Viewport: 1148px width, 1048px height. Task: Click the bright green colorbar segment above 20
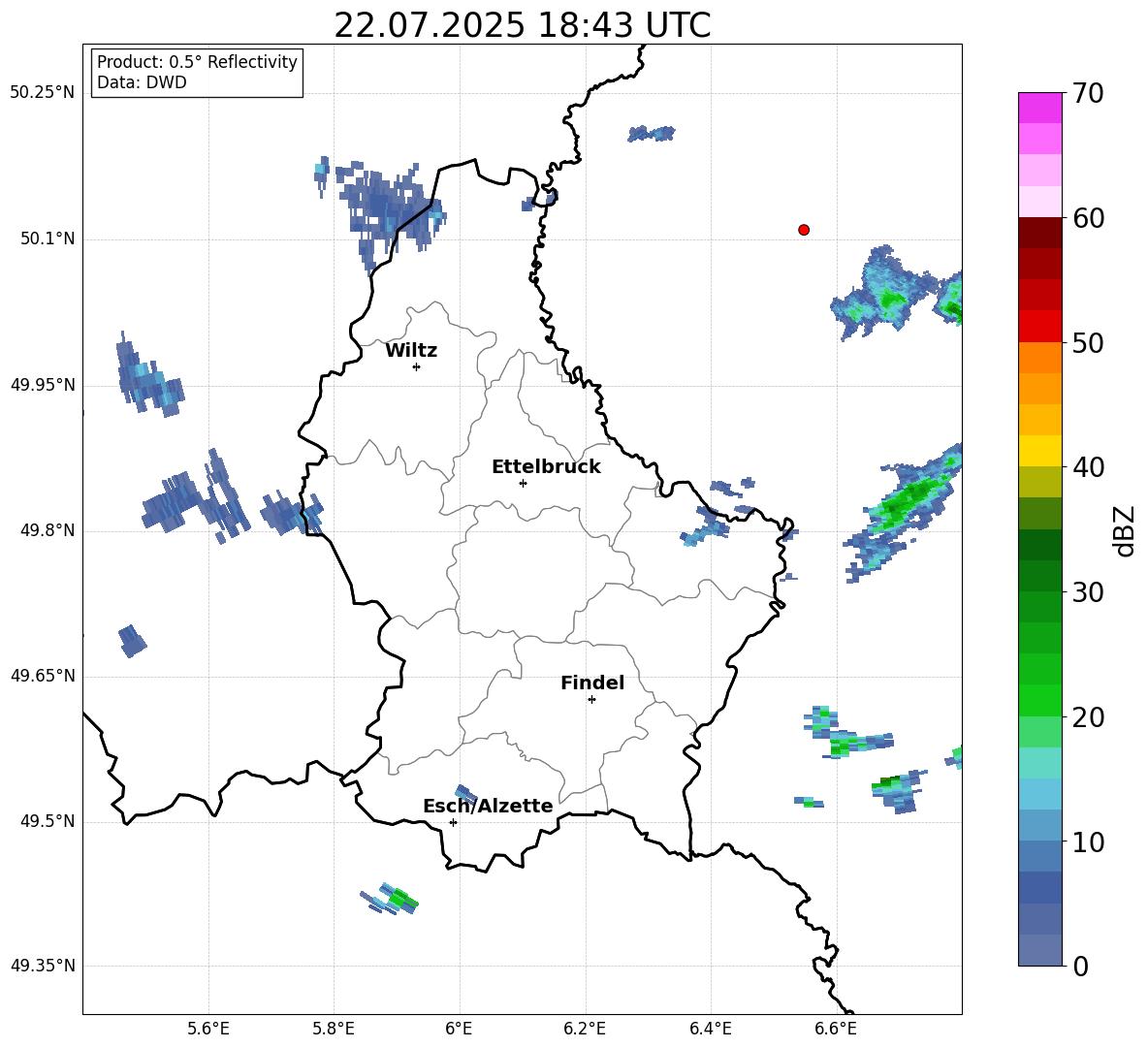pyautogui.click(x=1039, y=700)
